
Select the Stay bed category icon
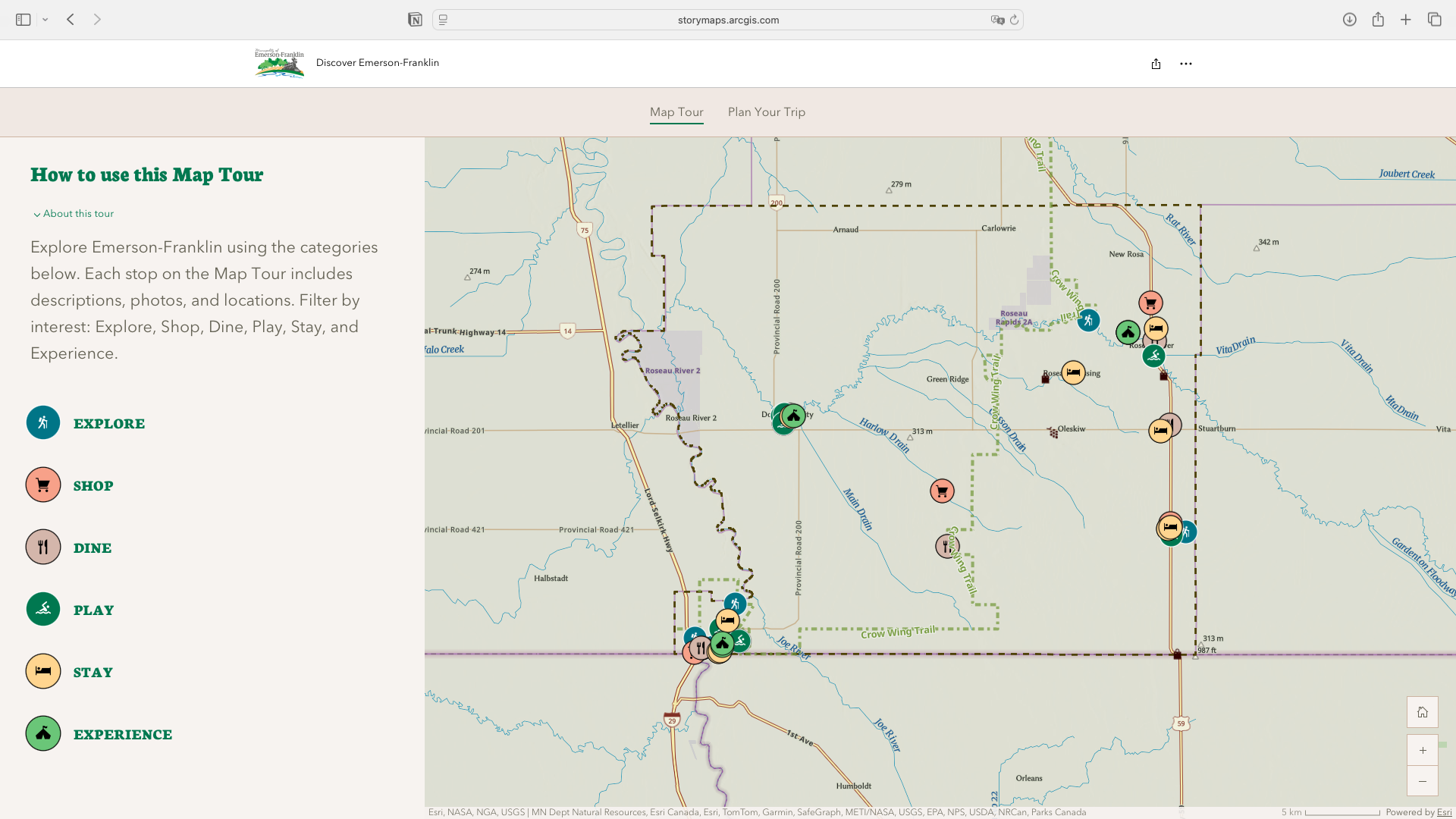(43, 672)
